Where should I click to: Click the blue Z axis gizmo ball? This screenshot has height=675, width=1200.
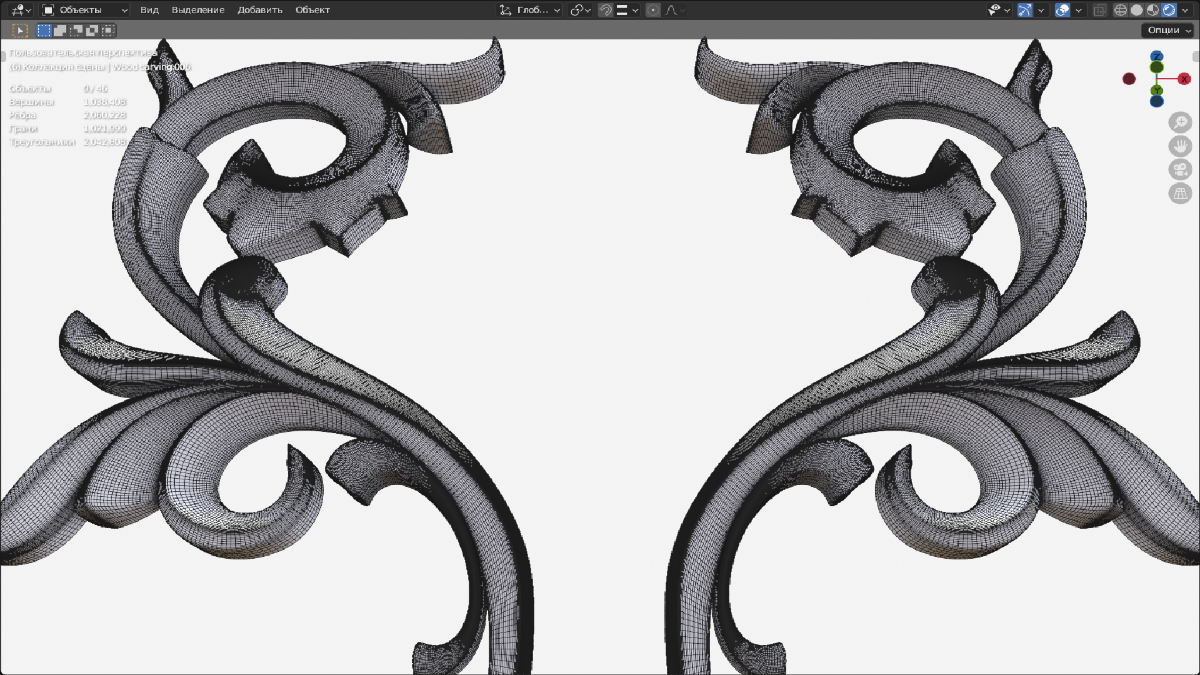(x=1156, y=56)
